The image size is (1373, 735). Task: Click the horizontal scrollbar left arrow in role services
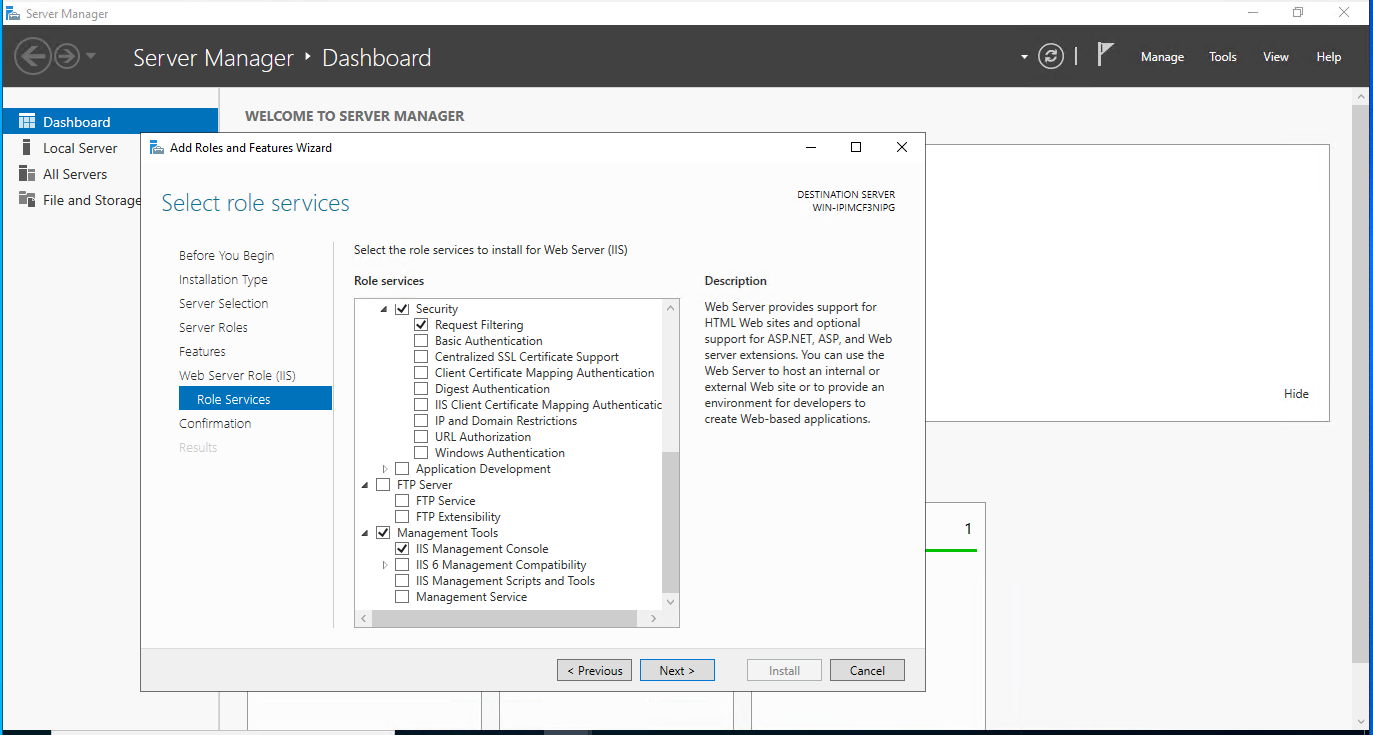[x=364, y=619]
